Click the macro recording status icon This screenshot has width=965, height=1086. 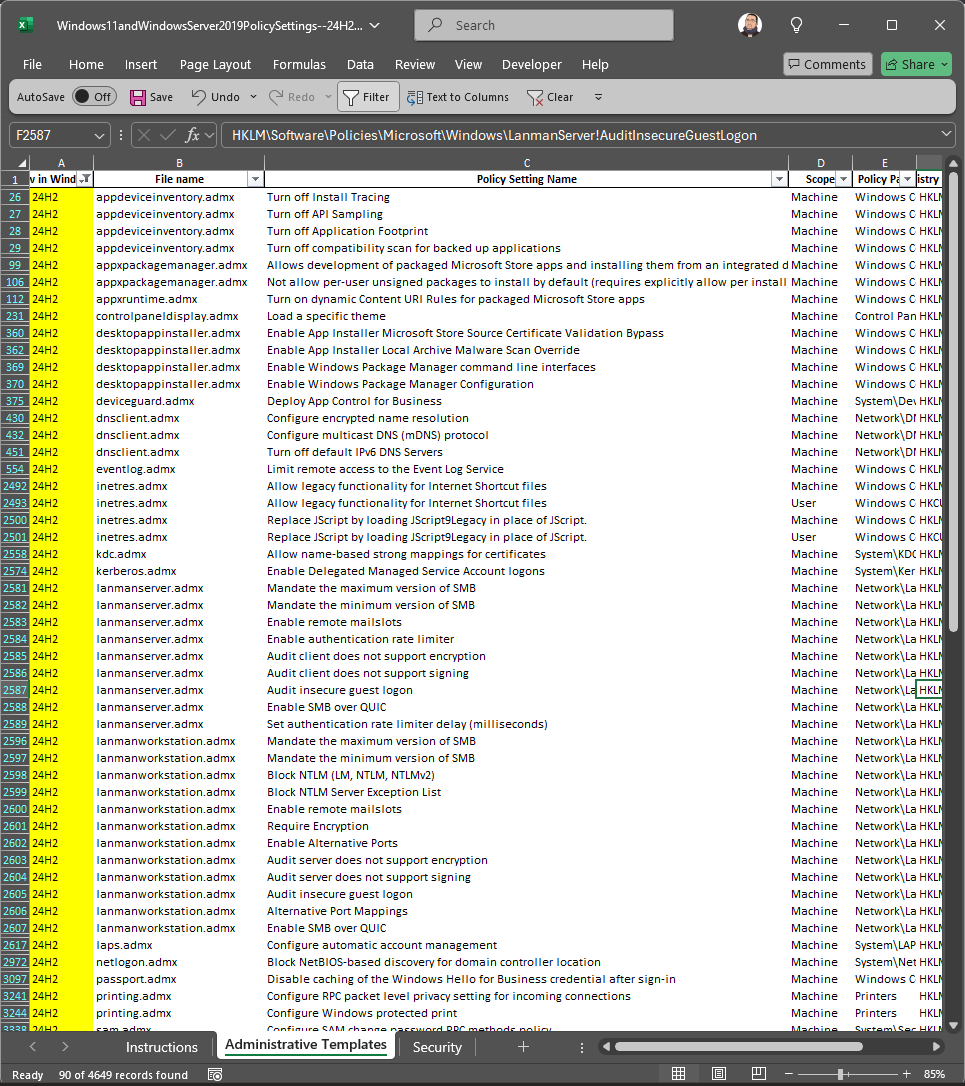[x=215, y=1074]
